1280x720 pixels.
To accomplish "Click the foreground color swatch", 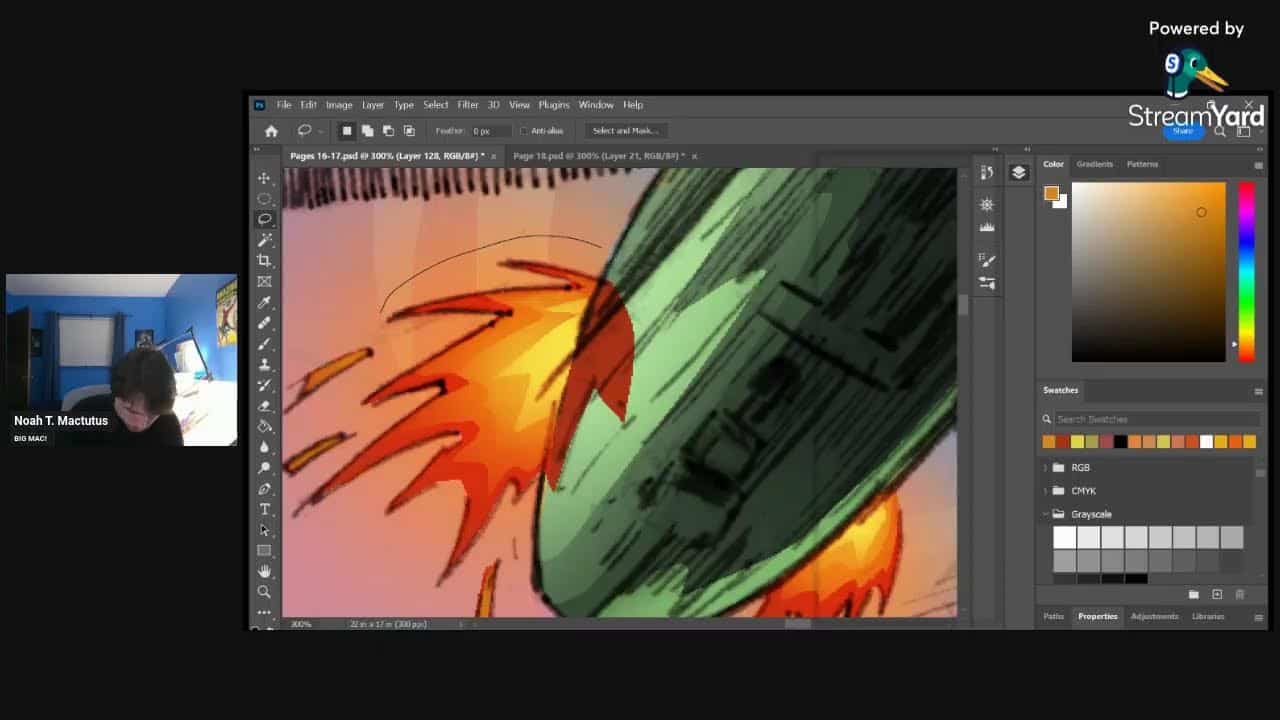I will pos(1050,193).
